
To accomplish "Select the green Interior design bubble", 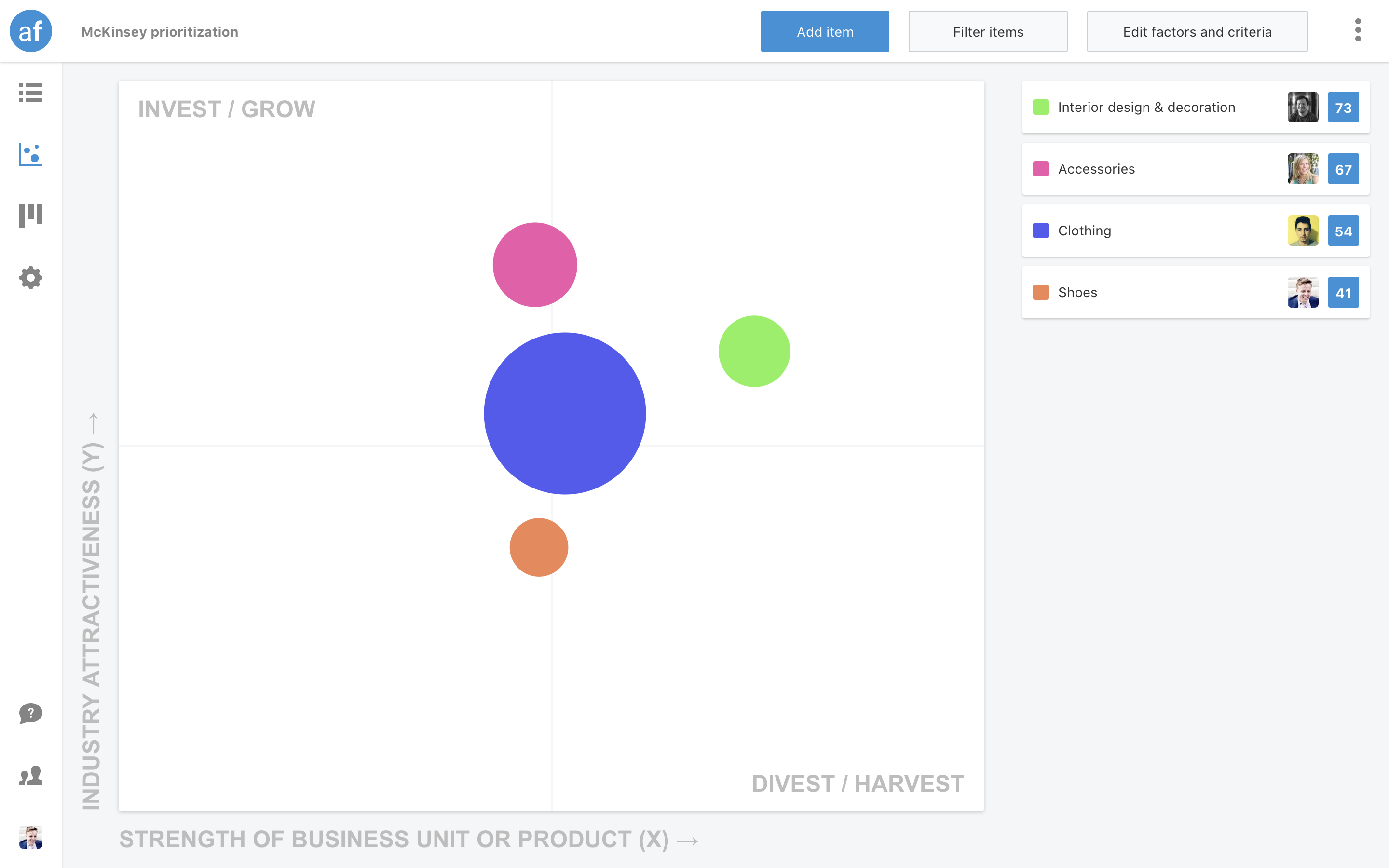I will point(754,351).
